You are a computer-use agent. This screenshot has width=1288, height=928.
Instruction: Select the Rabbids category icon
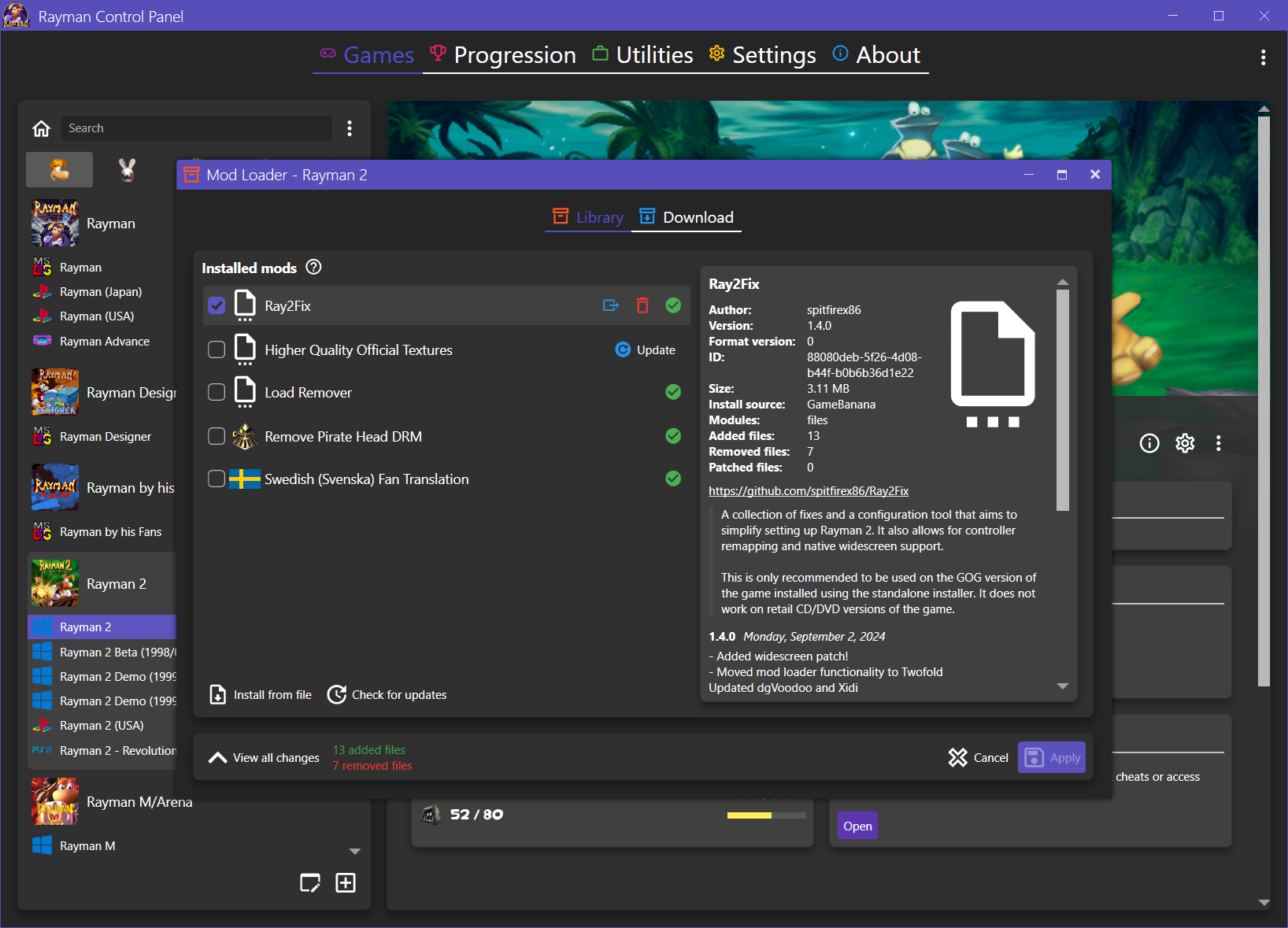click(127, 169)
